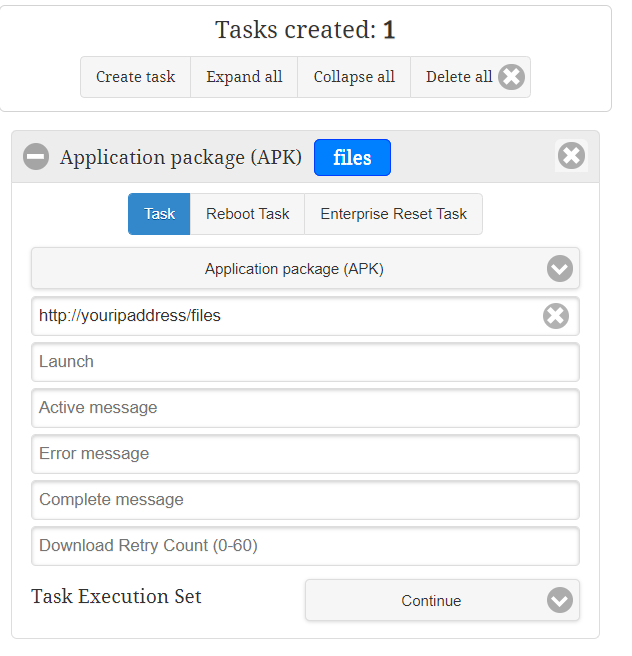Click the Tasks created: 1 heading

click(305, 30)
